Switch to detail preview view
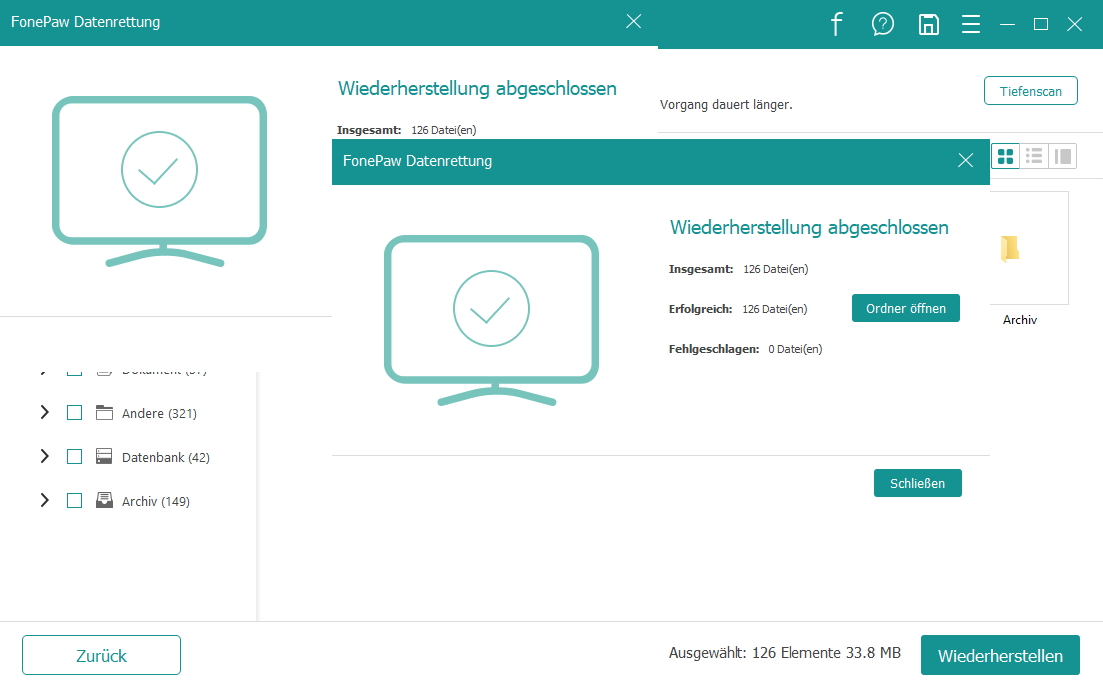The image size is (1103, 692). point(1063,156)
